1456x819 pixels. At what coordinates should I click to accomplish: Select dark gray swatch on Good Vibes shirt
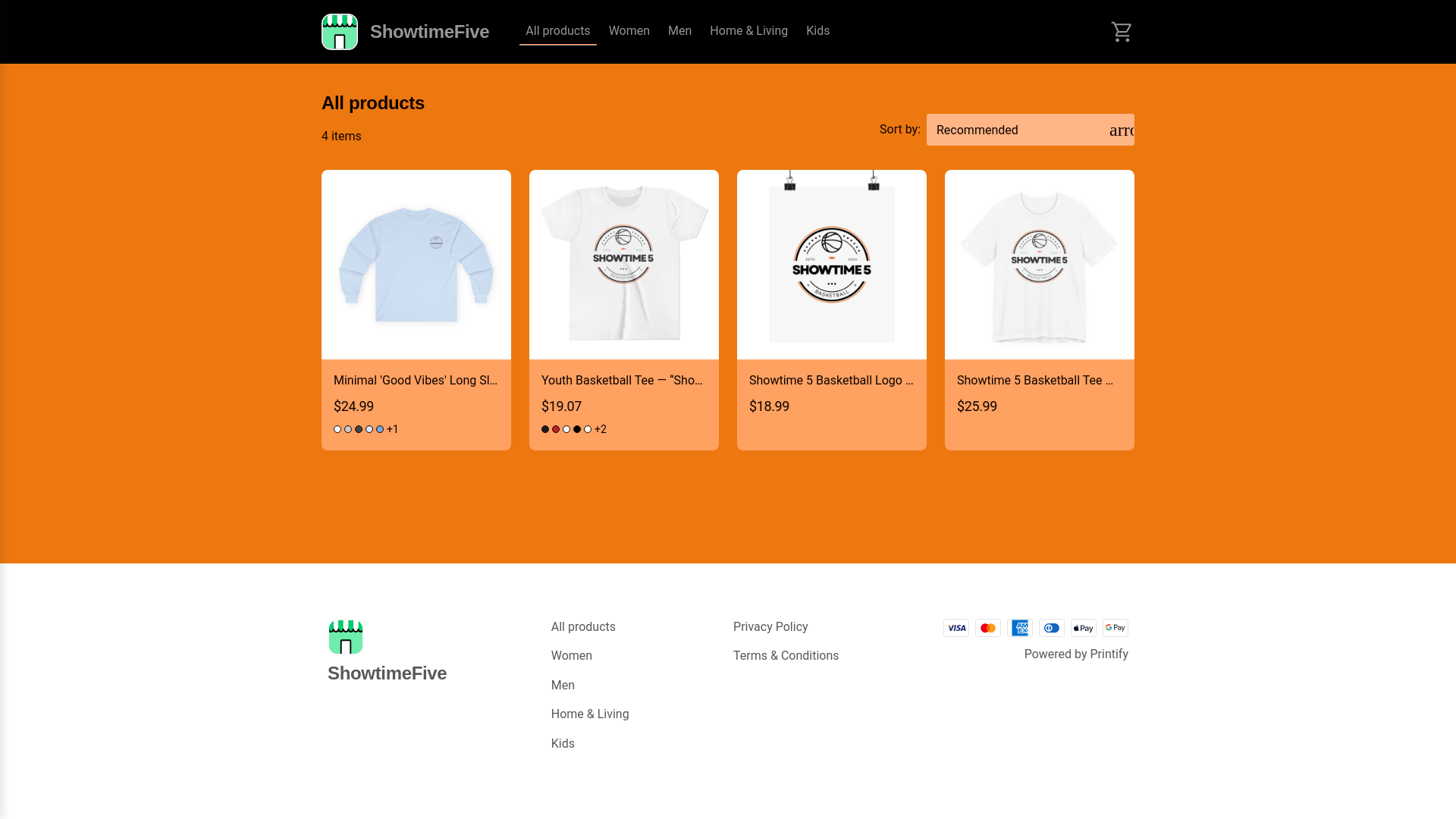(359, 429)
